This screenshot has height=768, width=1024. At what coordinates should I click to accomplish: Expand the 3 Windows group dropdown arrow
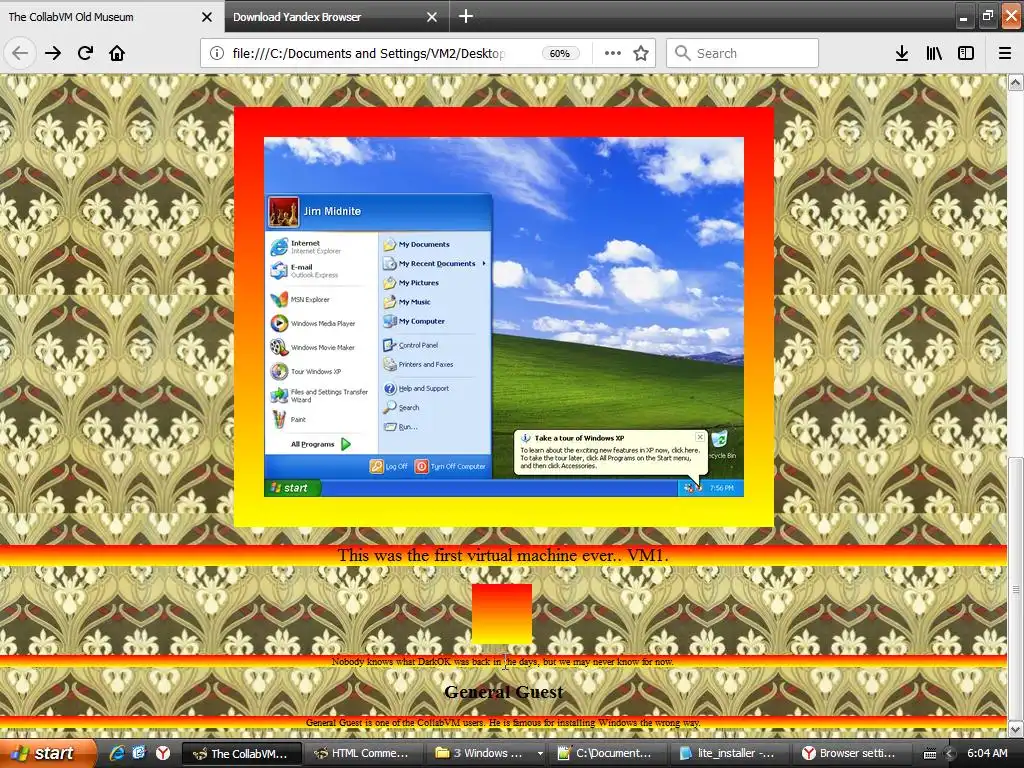540,754
